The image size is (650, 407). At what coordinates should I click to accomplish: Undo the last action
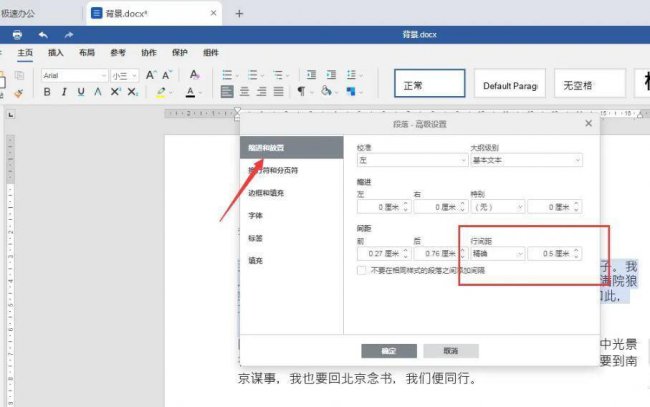click(43, 35)
